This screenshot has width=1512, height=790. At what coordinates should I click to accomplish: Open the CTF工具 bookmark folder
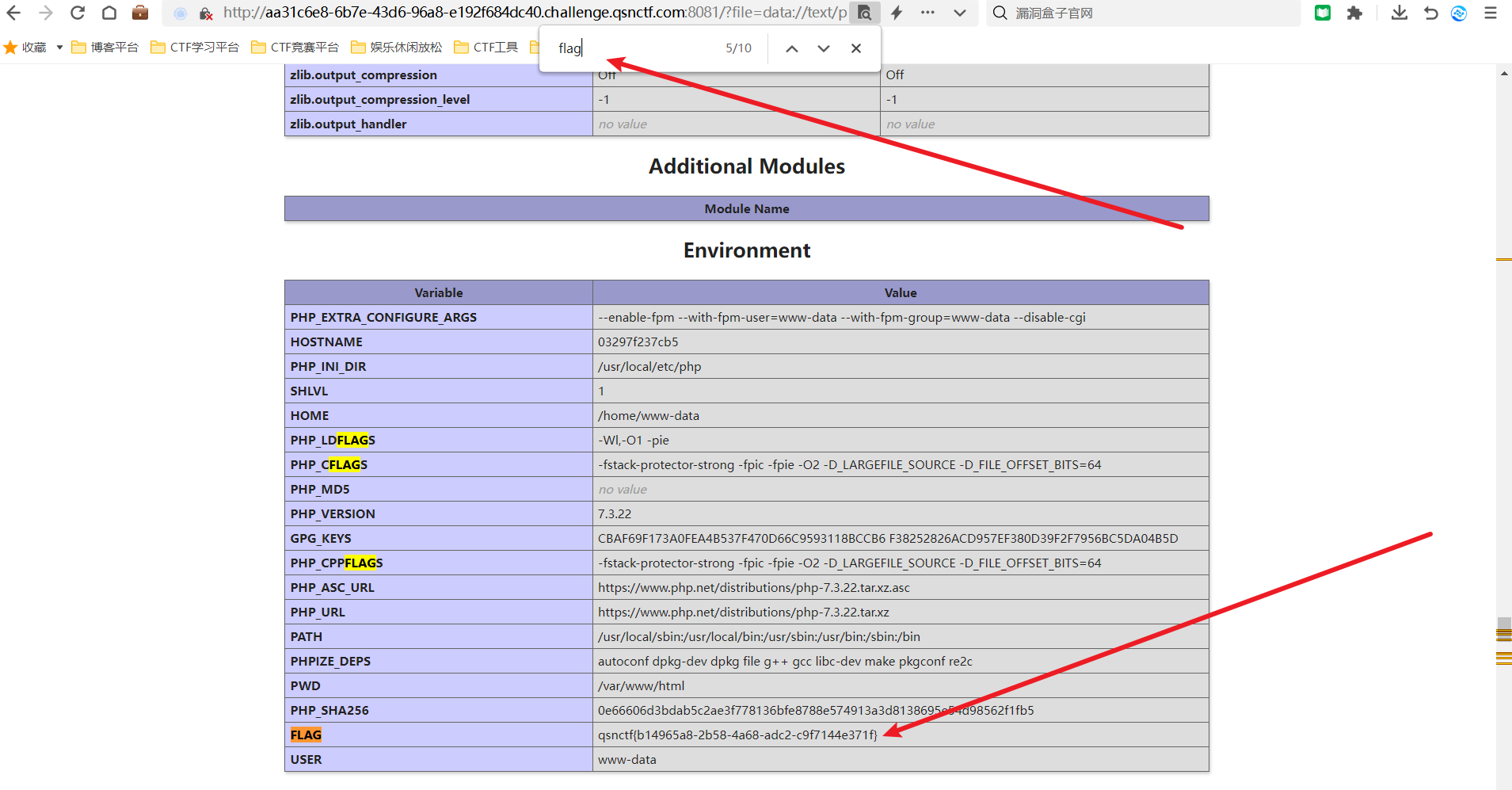[x=486, y=48]
